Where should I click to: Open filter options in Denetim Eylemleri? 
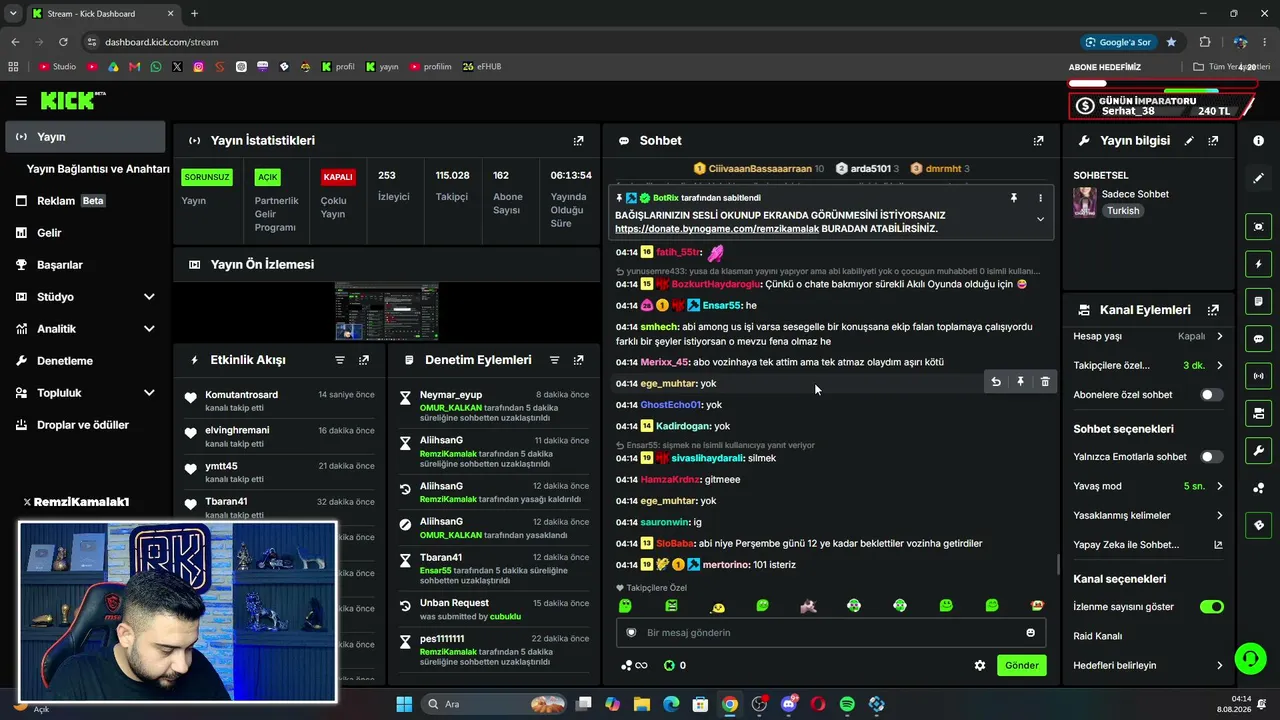(554, 360)
